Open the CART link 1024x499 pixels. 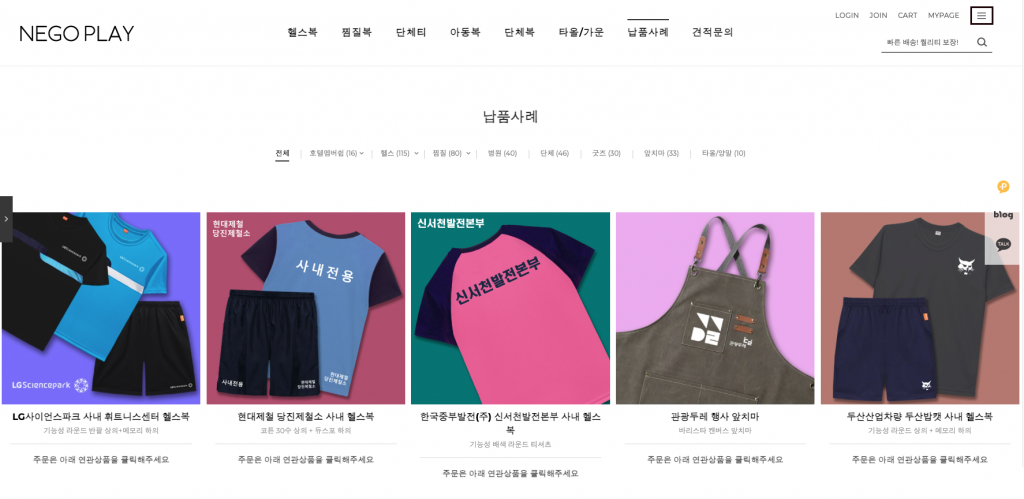[907, 15]
